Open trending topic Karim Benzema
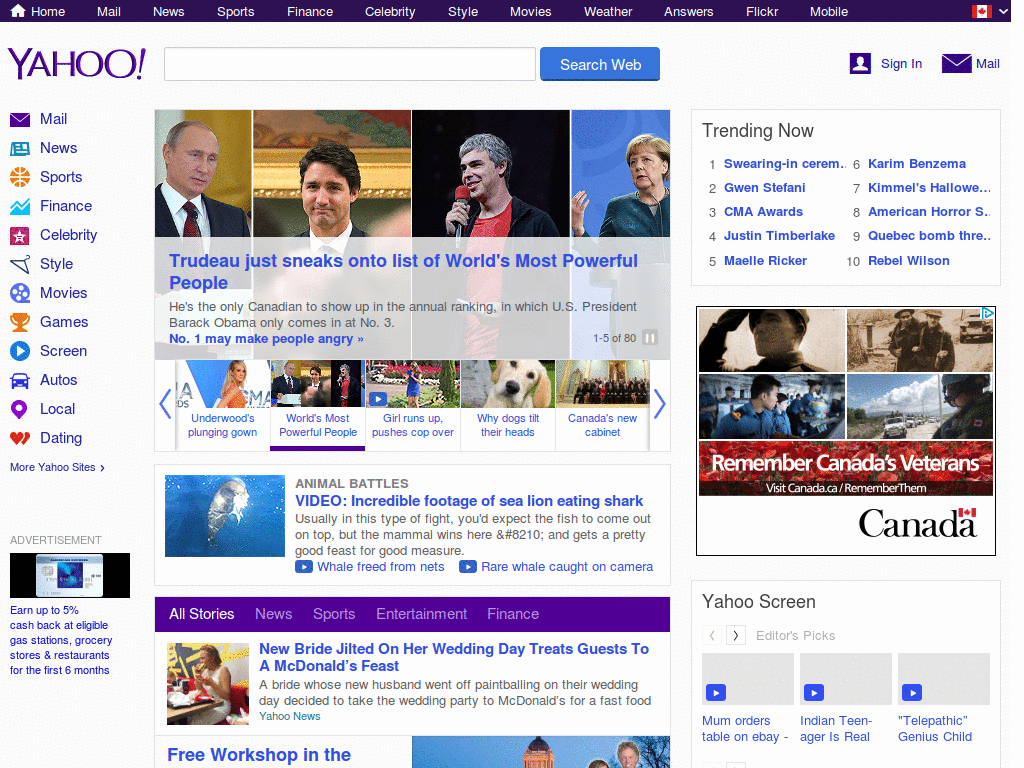Viewport: 1024px width, 768px height. tap(916, 164)
